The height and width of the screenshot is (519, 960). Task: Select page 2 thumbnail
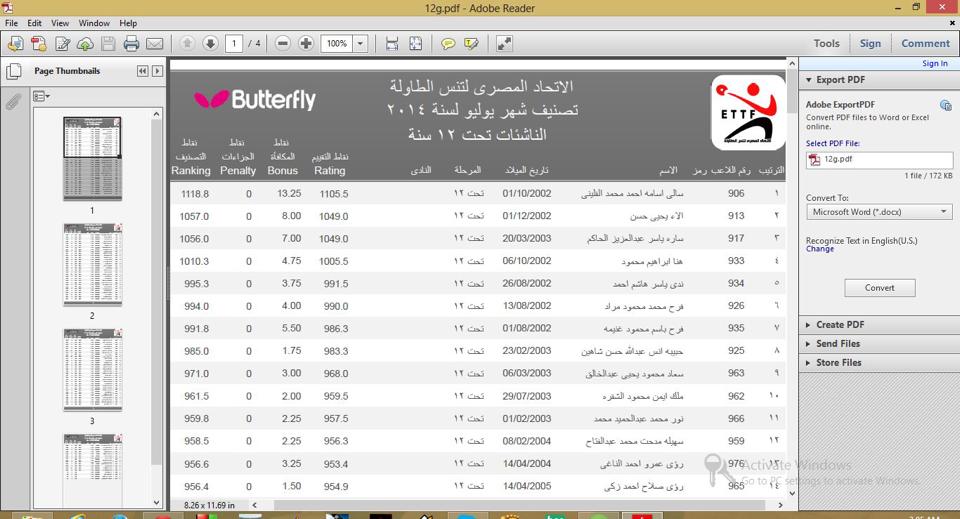[92, 264]
